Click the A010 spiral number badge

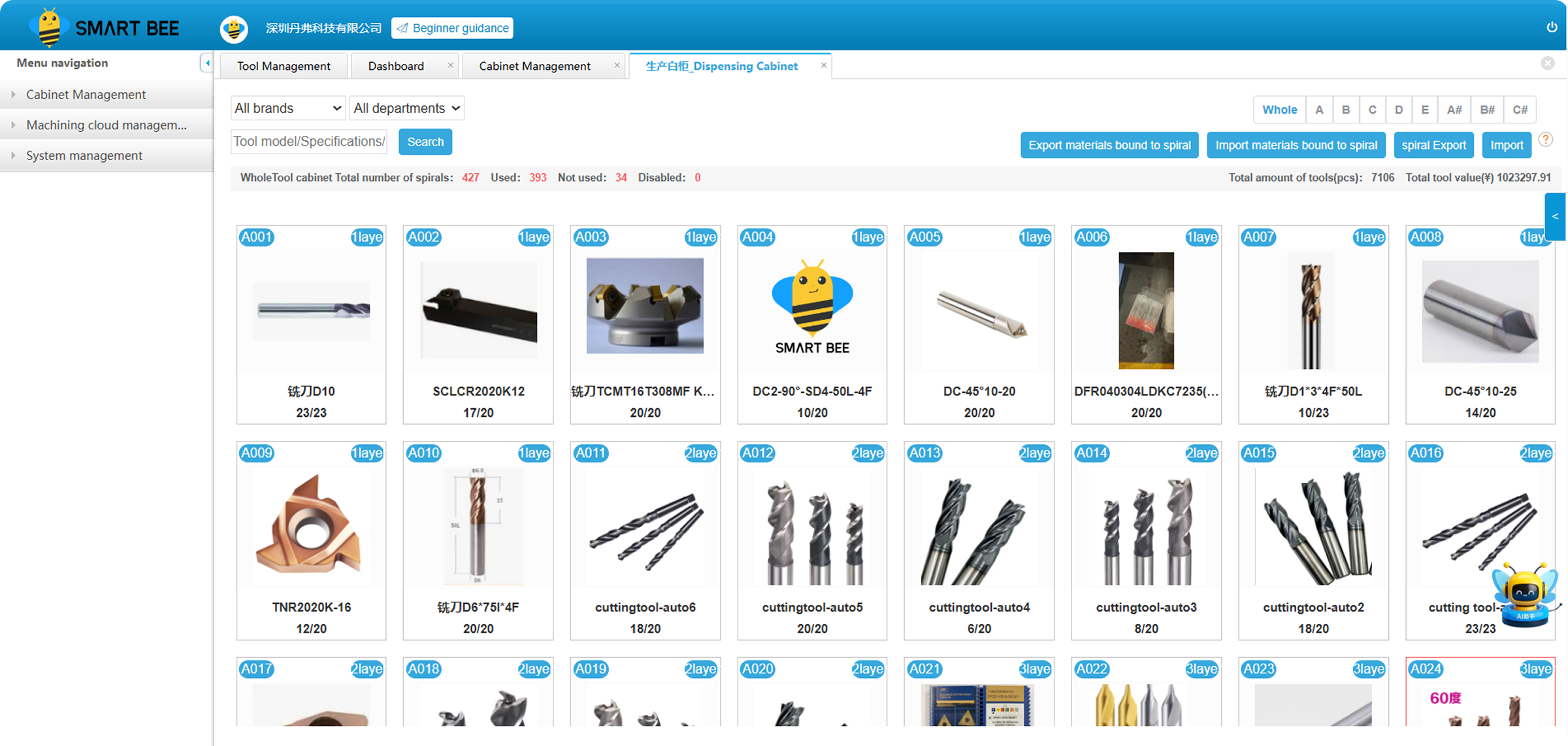(423, 453)
